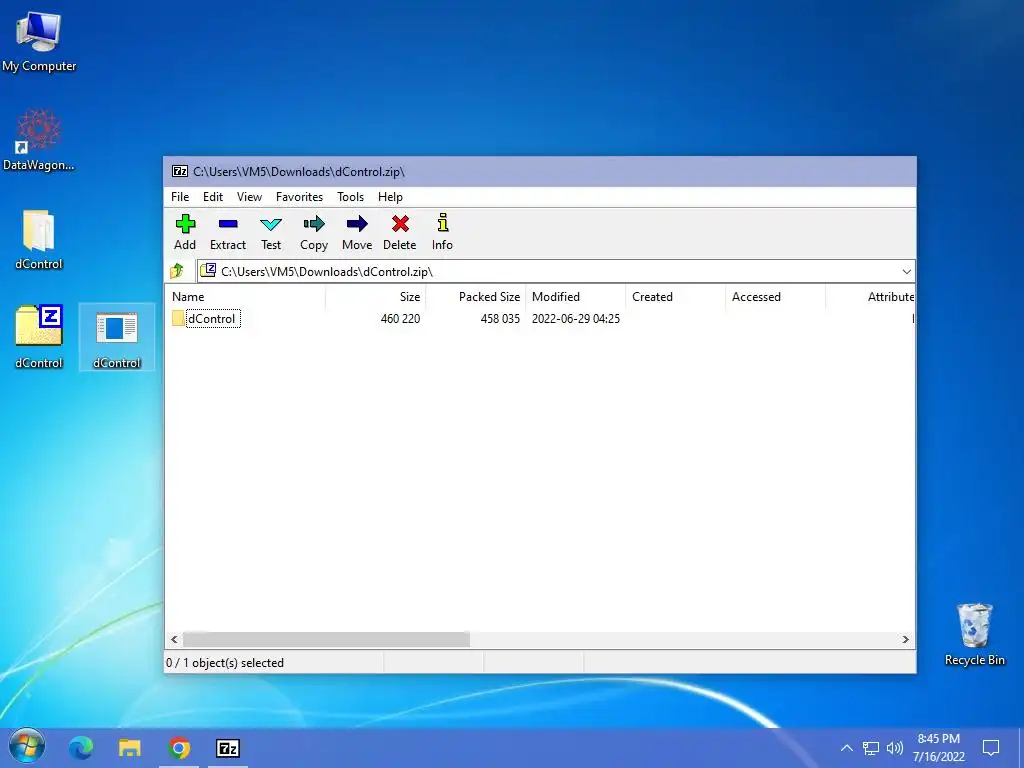Viewport: 1024px width, 768px height.
Task: Select dControl folder icon in file list
Action: [178, 319]
